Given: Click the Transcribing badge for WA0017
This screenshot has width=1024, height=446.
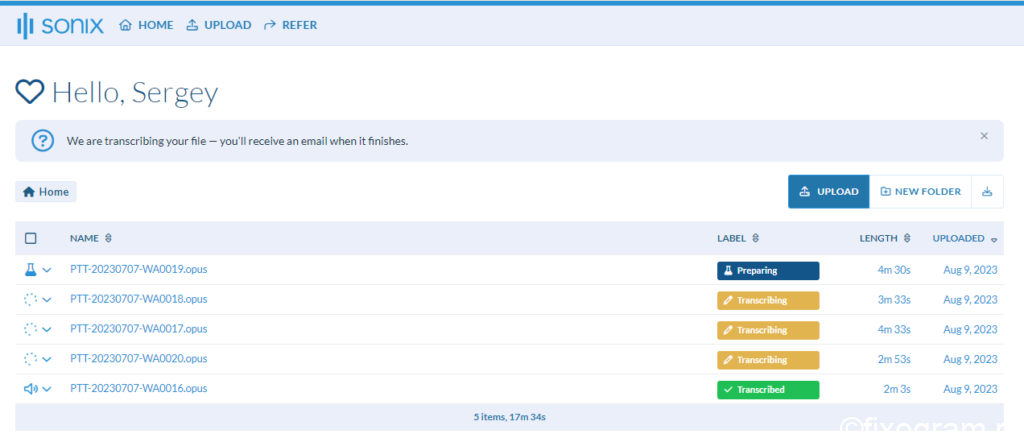Looking at the screenshot, I should (x=768, y=330).
